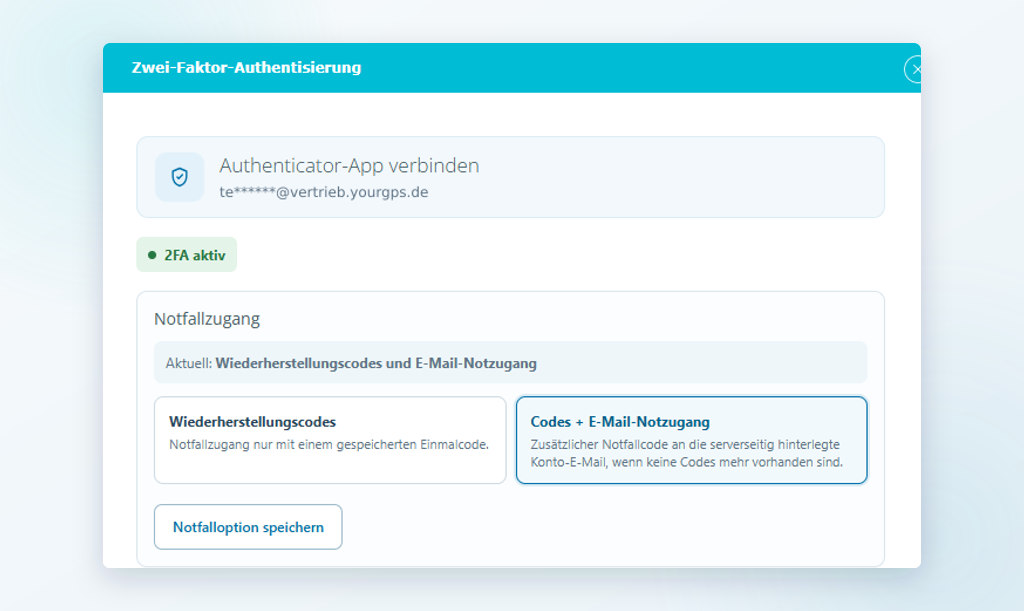Select the Wiederherstellungscodes emergency option
Viewport: 1024px width, 611px height.
pyautogui.click(x=330, y=440)
